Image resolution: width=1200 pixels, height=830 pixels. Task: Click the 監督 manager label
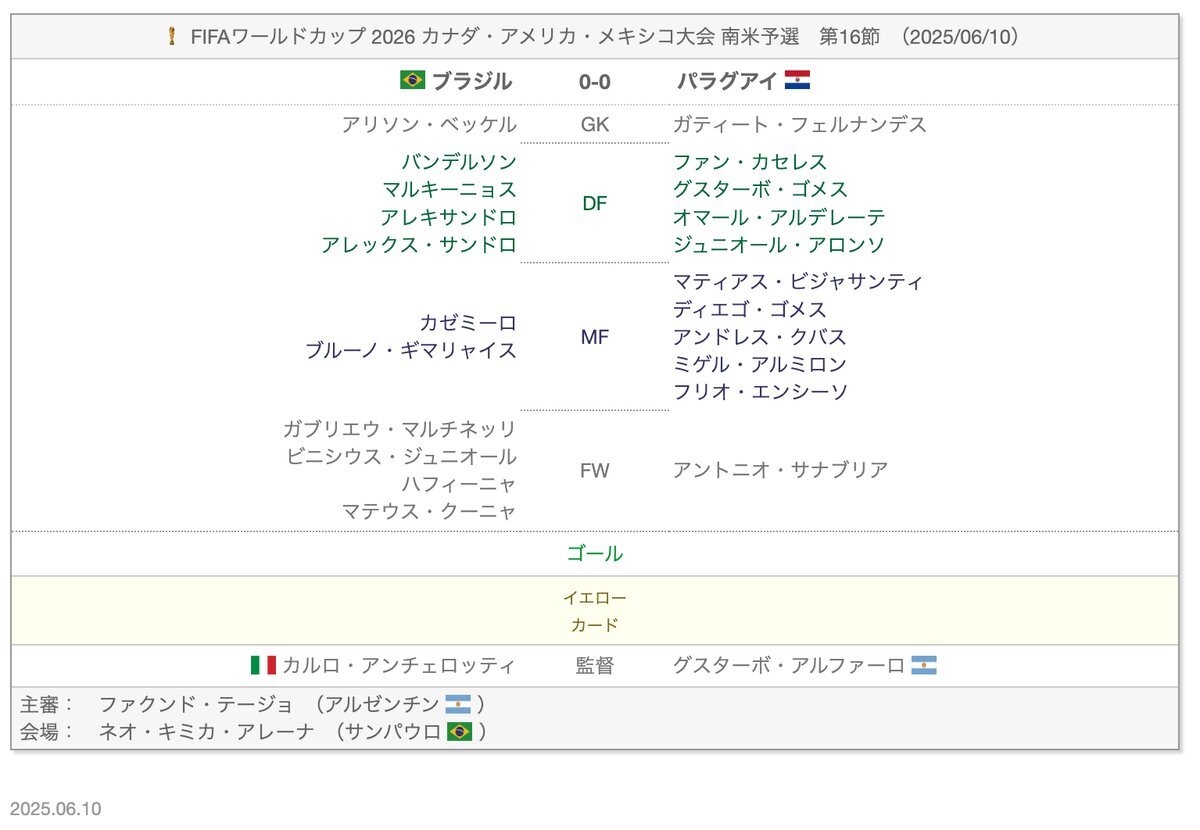pos(595,666)
